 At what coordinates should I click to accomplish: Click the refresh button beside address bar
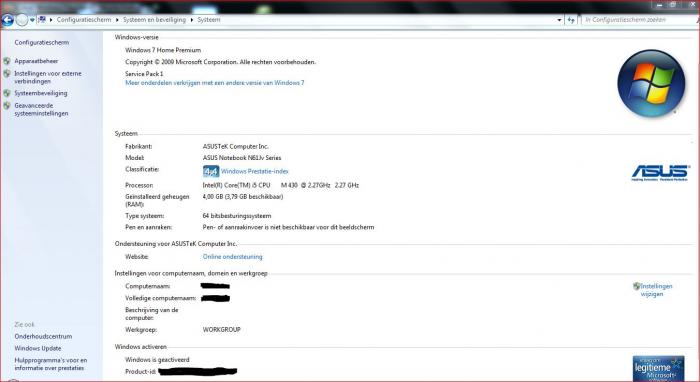coord(571,20)
